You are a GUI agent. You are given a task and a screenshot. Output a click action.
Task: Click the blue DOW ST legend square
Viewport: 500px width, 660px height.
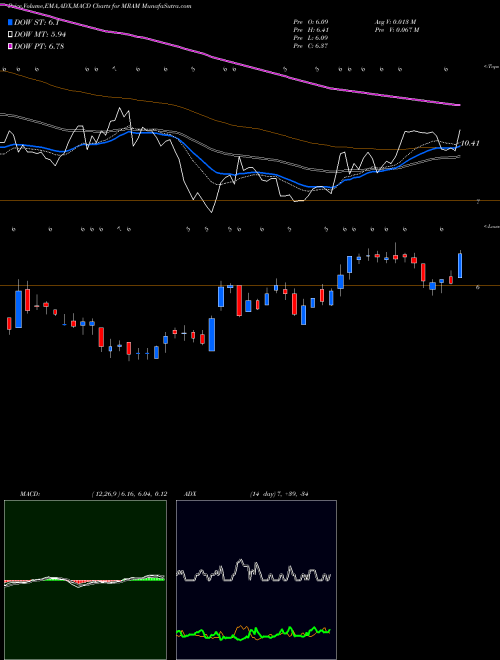(x=10, y=22)
